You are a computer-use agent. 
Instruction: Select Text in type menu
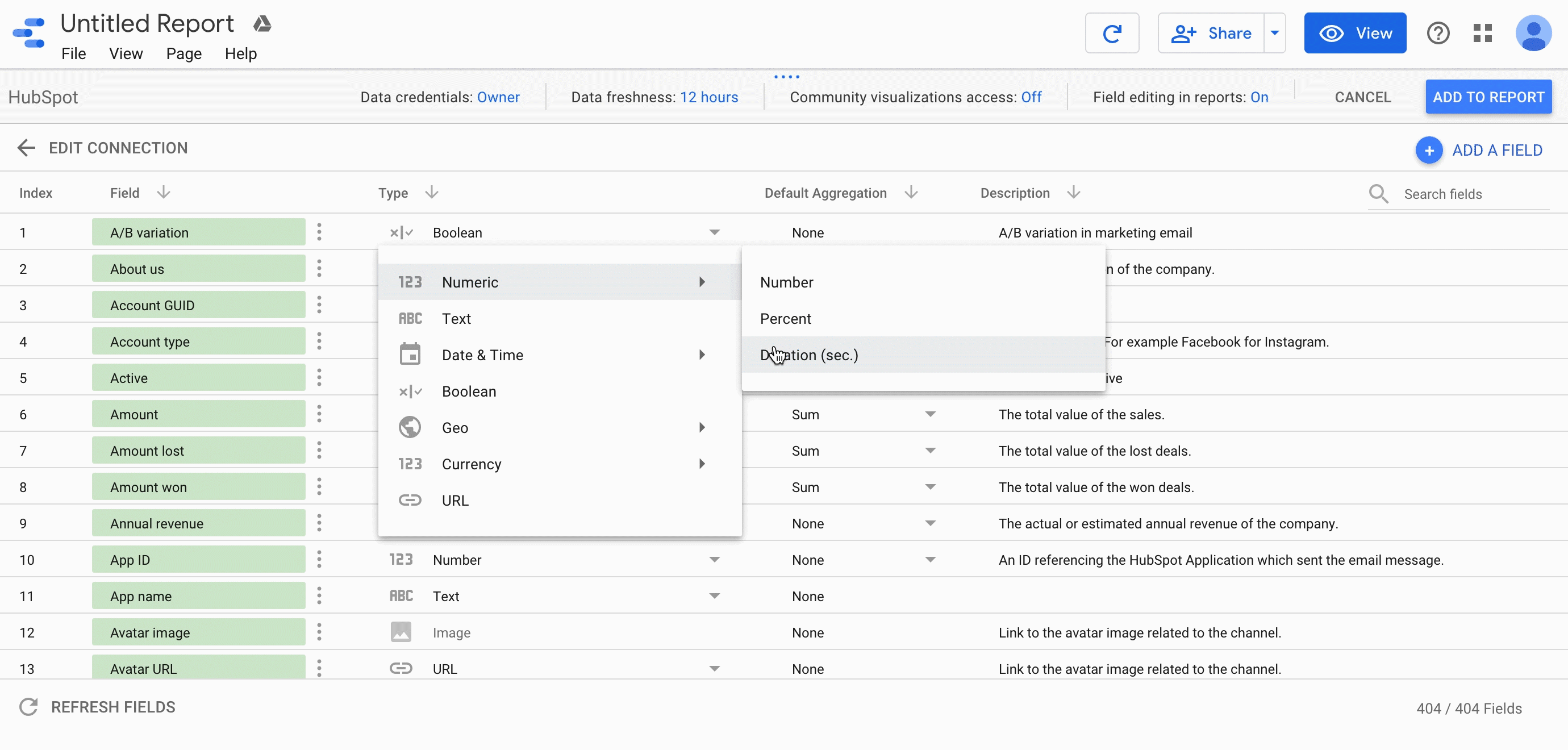click(x=560, y=318)
